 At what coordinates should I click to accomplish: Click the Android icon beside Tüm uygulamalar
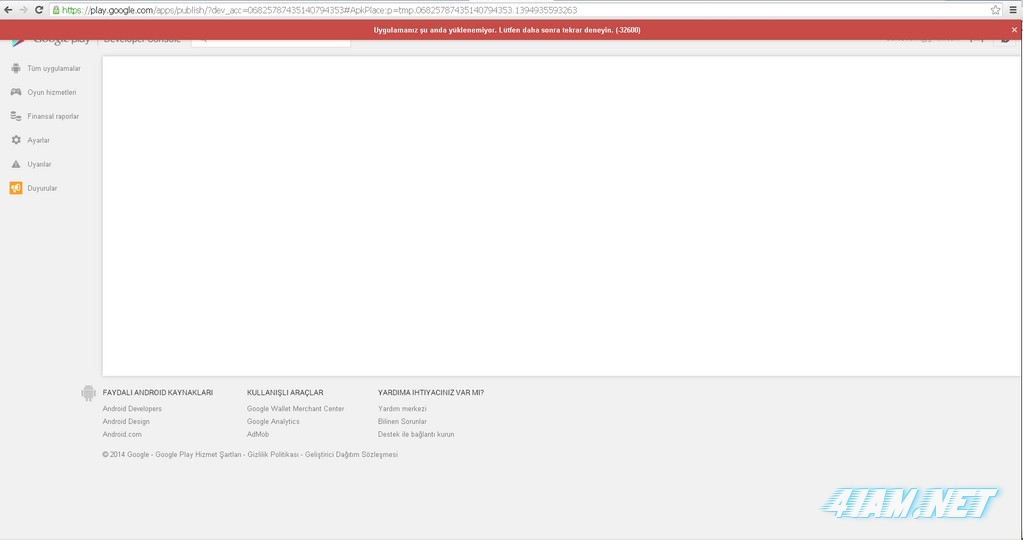[16, 68]
